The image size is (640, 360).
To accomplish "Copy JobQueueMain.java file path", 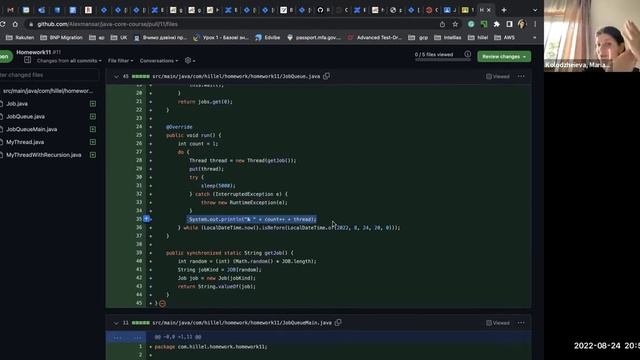I will [x=338, y=322].
